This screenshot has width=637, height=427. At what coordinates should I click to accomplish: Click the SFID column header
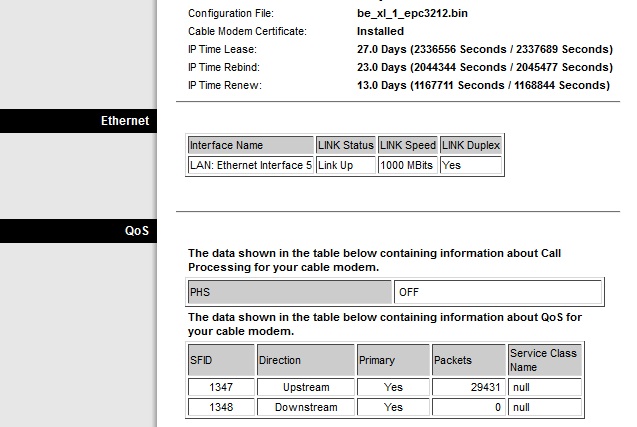click(220, 360)
